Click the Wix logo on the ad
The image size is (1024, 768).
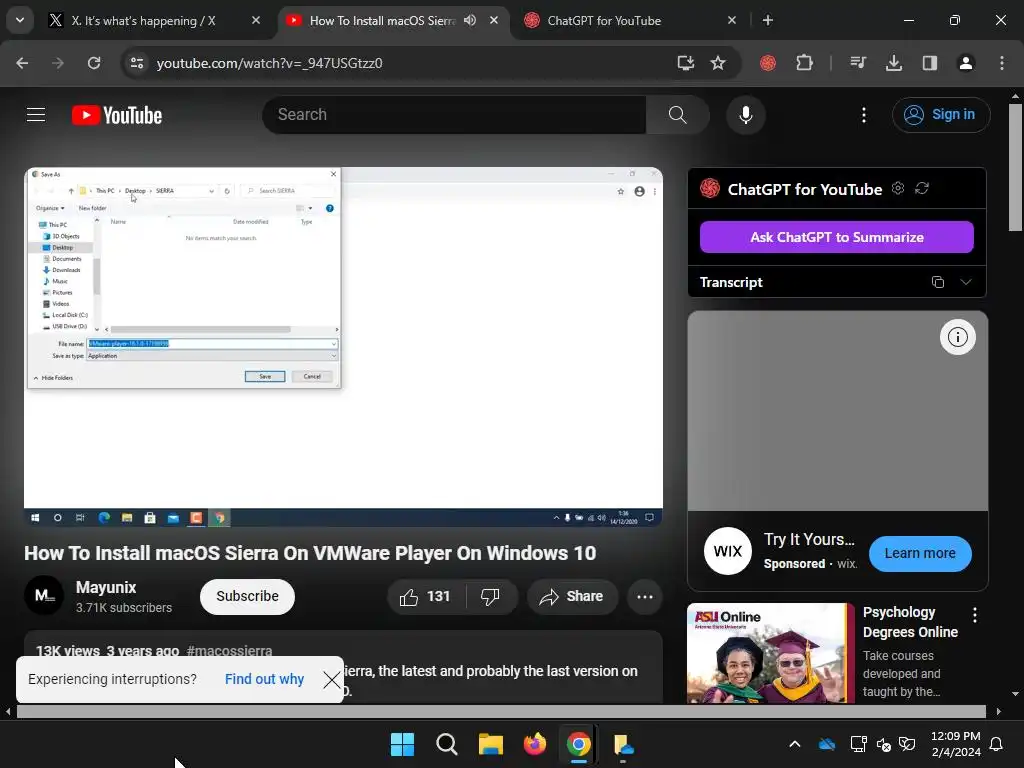coord(728,551)
